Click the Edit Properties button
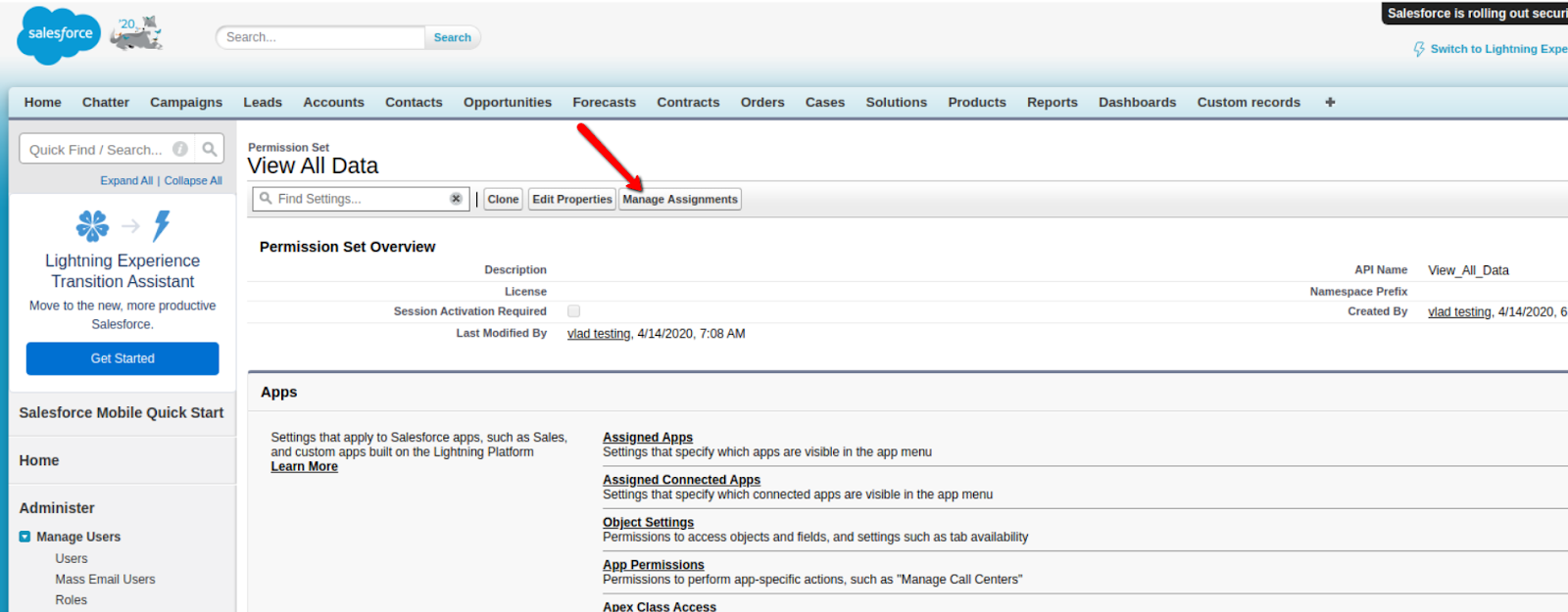Image resolution: width=1568 pixels, height=612 pixels. (572, 199)
